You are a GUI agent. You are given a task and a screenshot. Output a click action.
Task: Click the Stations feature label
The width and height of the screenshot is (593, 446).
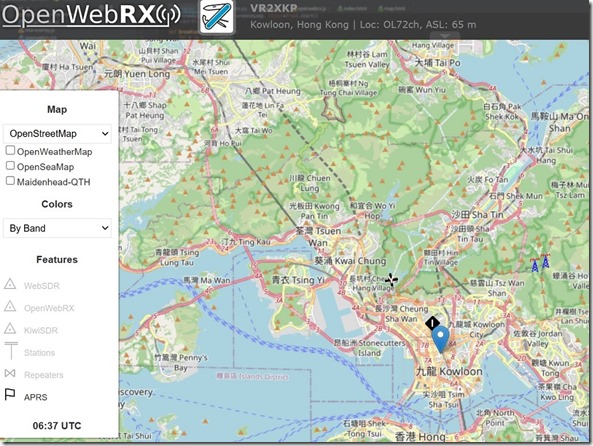(x=39, y=353)
